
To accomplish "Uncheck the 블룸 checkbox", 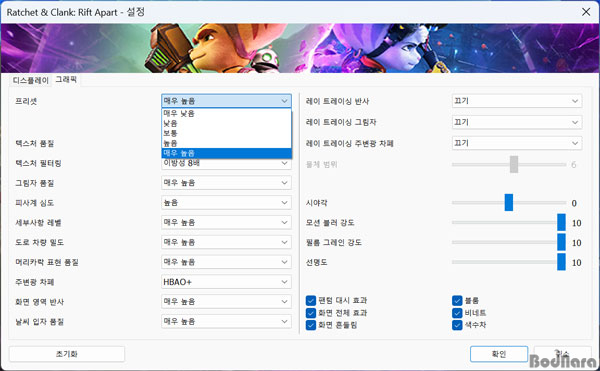I will [x=457, y=301].
